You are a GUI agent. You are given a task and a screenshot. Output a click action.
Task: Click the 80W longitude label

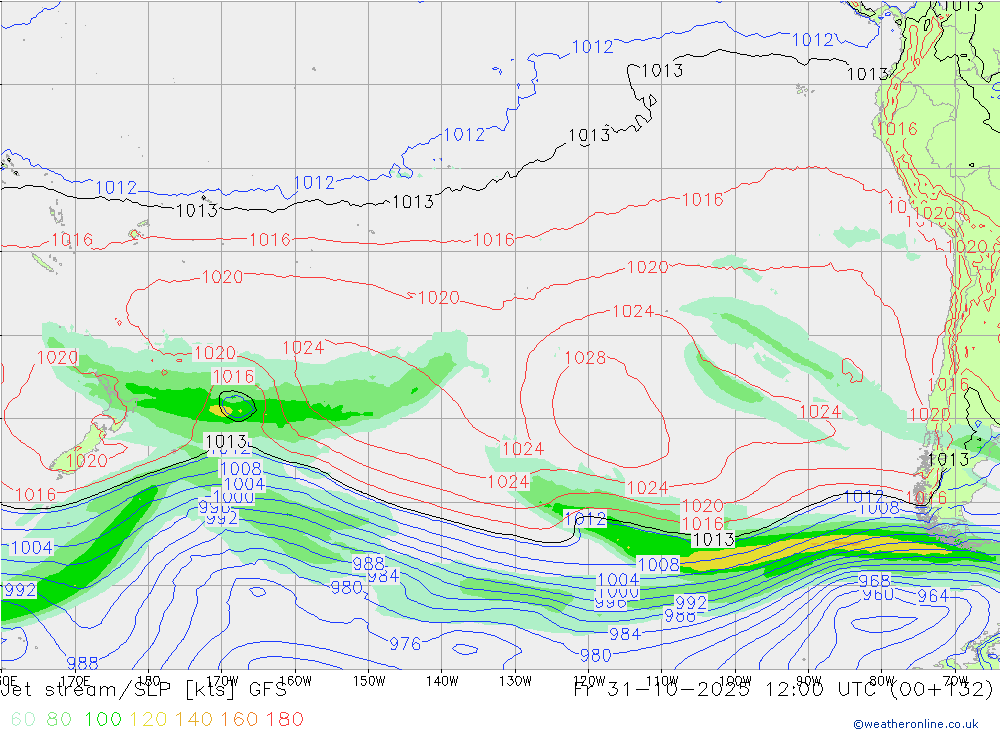click(x=882, y=681)
